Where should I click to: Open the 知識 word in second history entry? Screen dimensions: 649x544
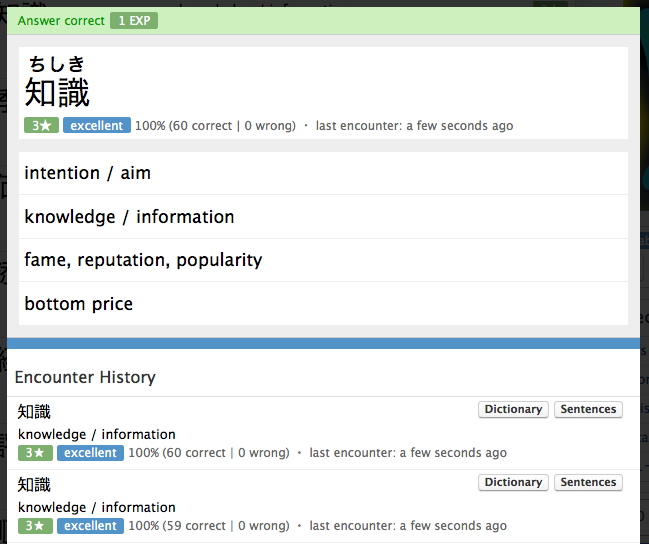34,484
